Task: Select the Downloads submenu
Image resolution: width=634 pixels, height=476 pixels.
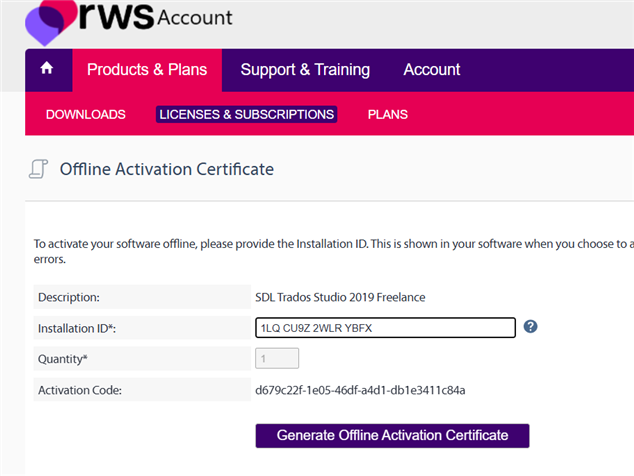Action: [86, 114]
